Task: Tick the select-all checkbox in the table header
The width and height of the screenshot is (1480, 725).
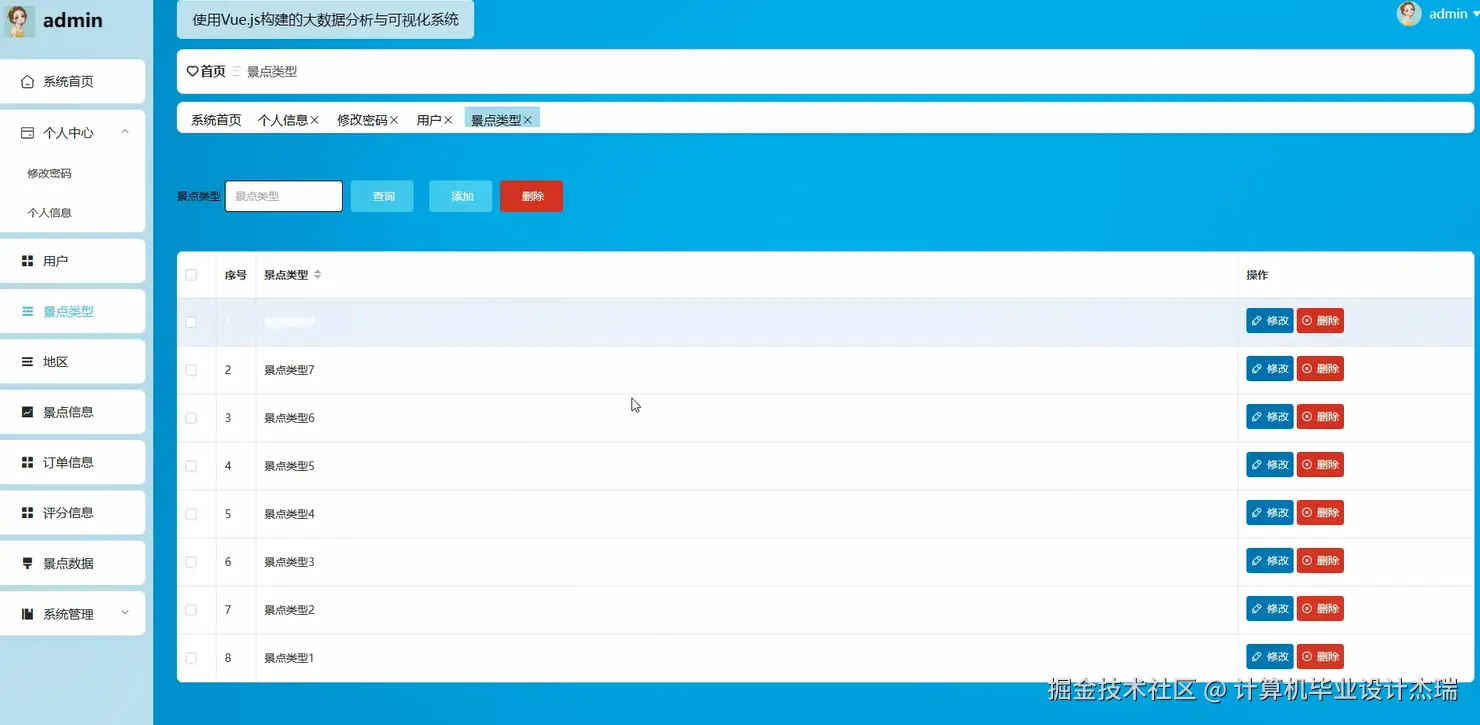Action: pos(191,275)
